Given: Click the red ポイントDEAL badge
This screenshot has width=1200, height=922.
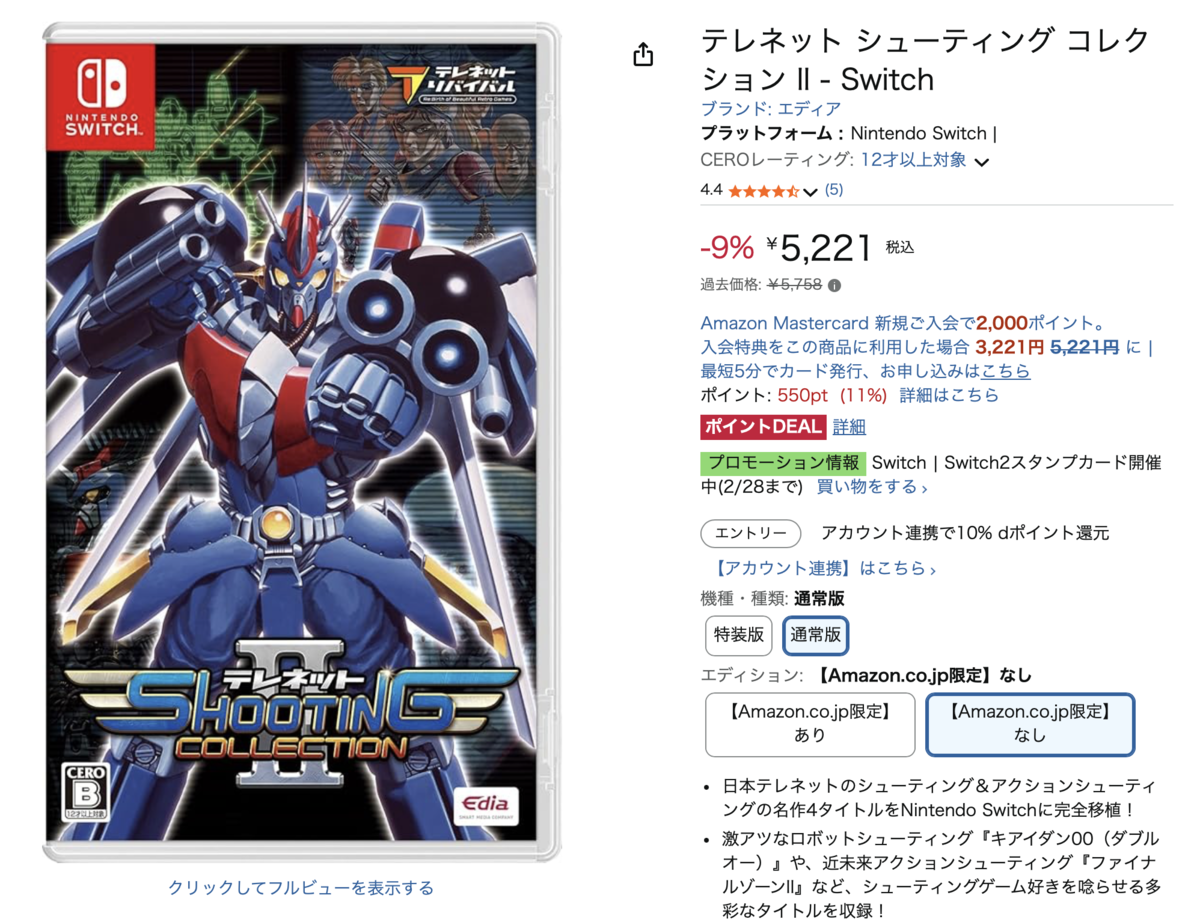Looking at the screenshot, I should pos(763,426).
